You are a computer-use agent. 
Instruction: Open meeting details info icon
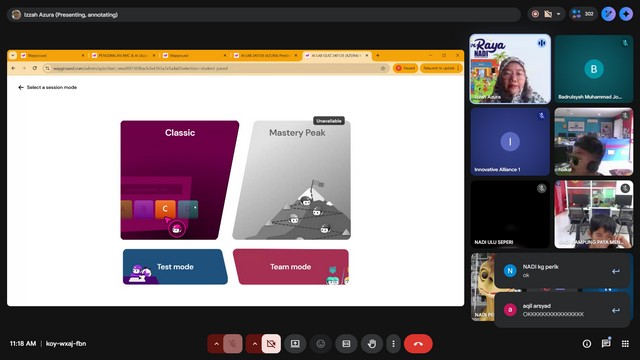587,344
